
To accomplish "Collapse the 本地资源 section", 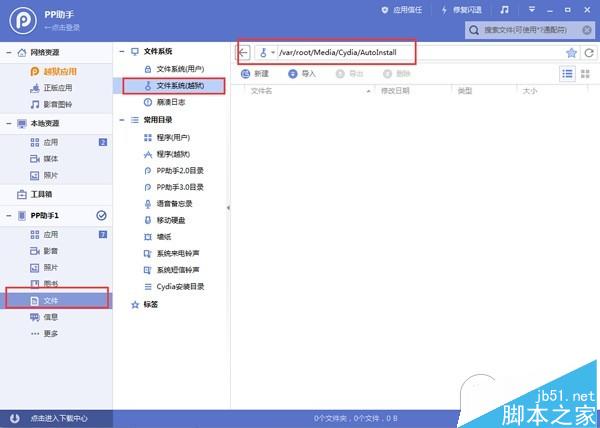I will (8, 124).
